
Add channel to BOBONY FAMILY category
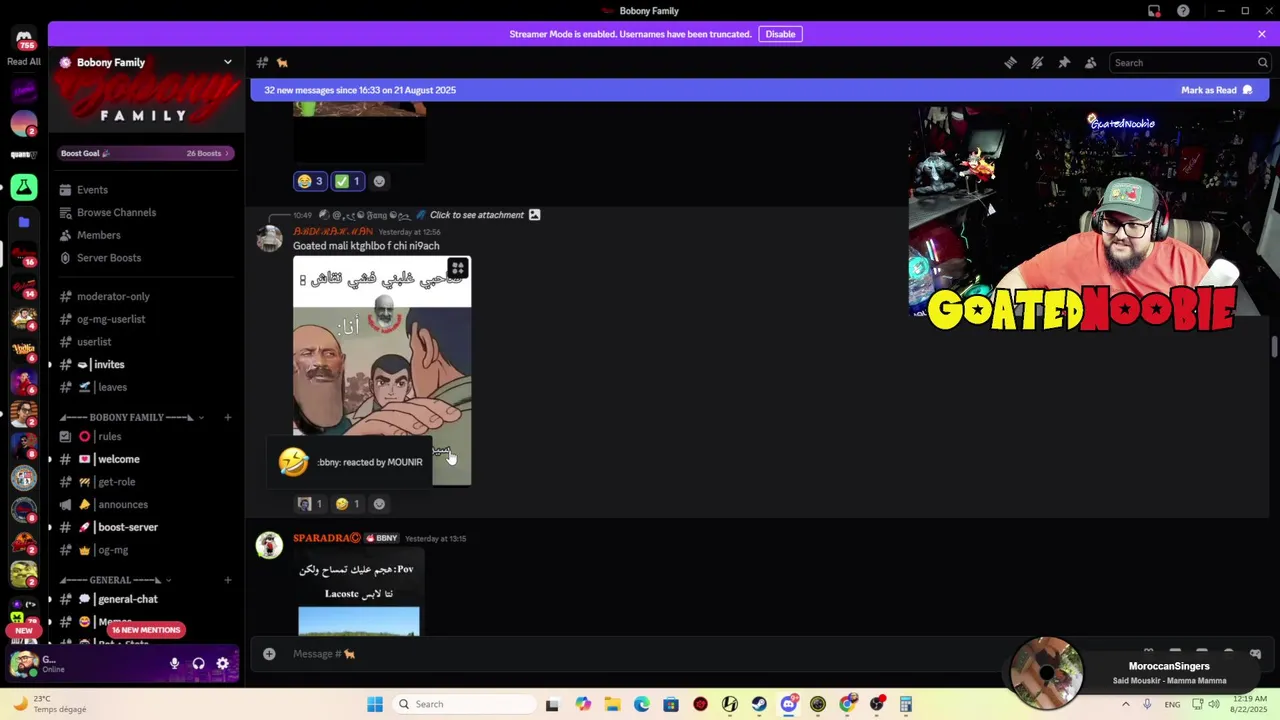click(x=228, y=417)
